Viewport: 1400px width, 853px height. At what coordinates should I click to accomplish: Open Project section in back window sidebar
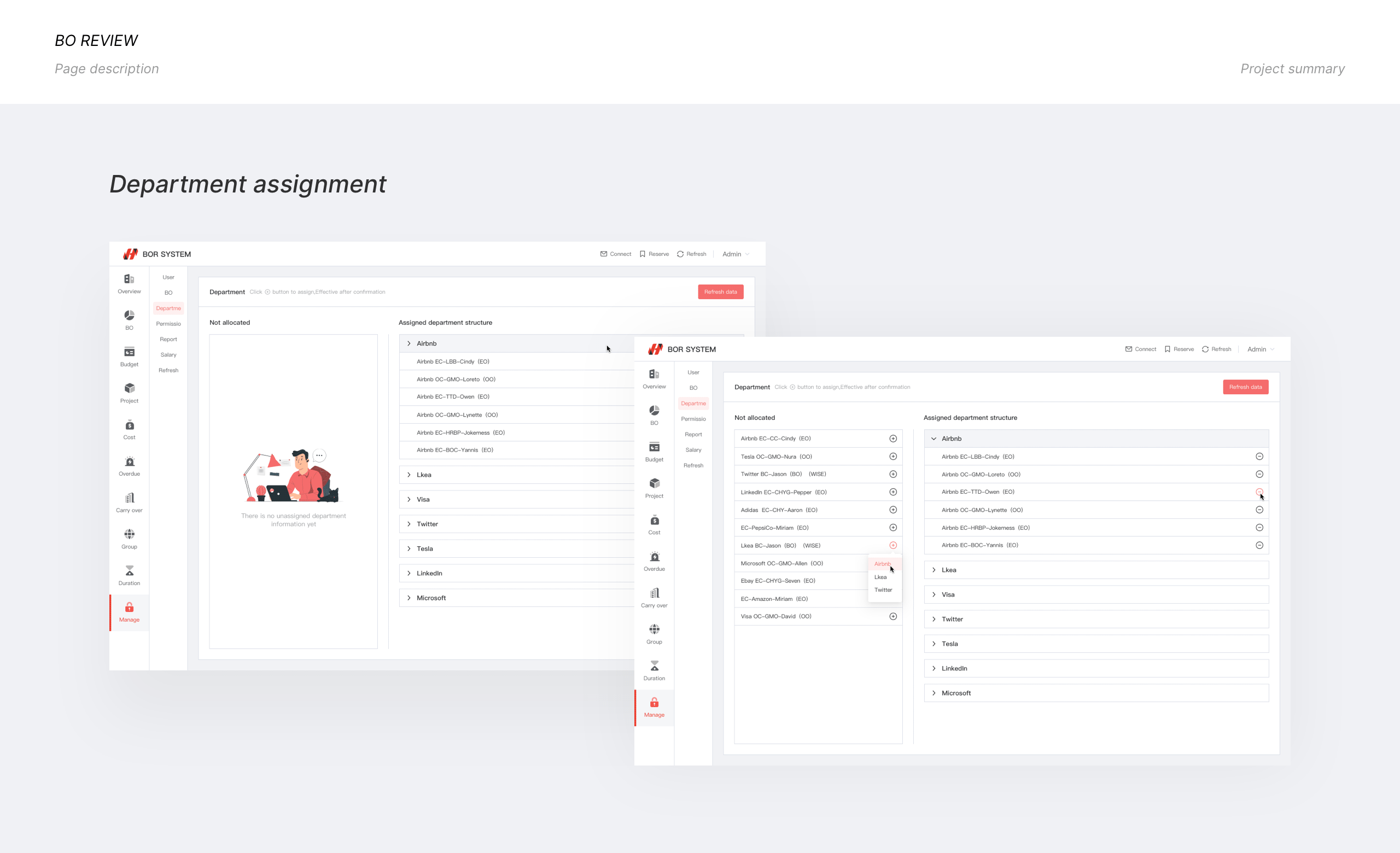pos(129,393)
